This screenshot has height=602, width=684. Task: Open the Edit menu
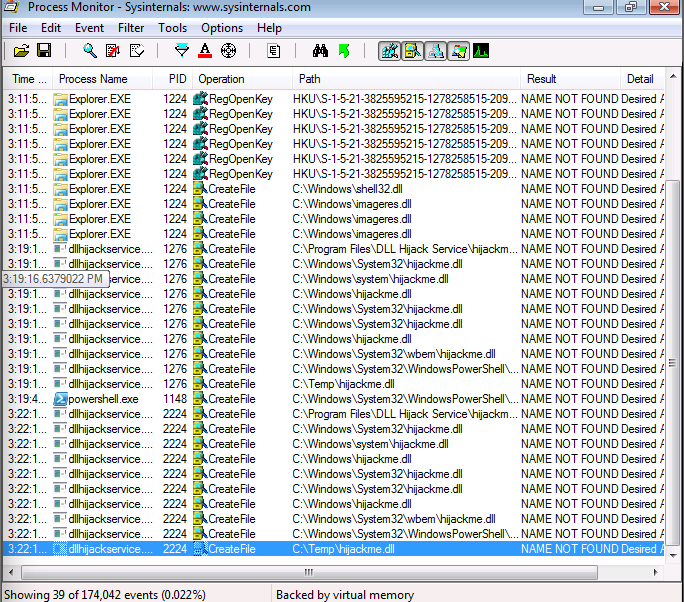(51, 28)
